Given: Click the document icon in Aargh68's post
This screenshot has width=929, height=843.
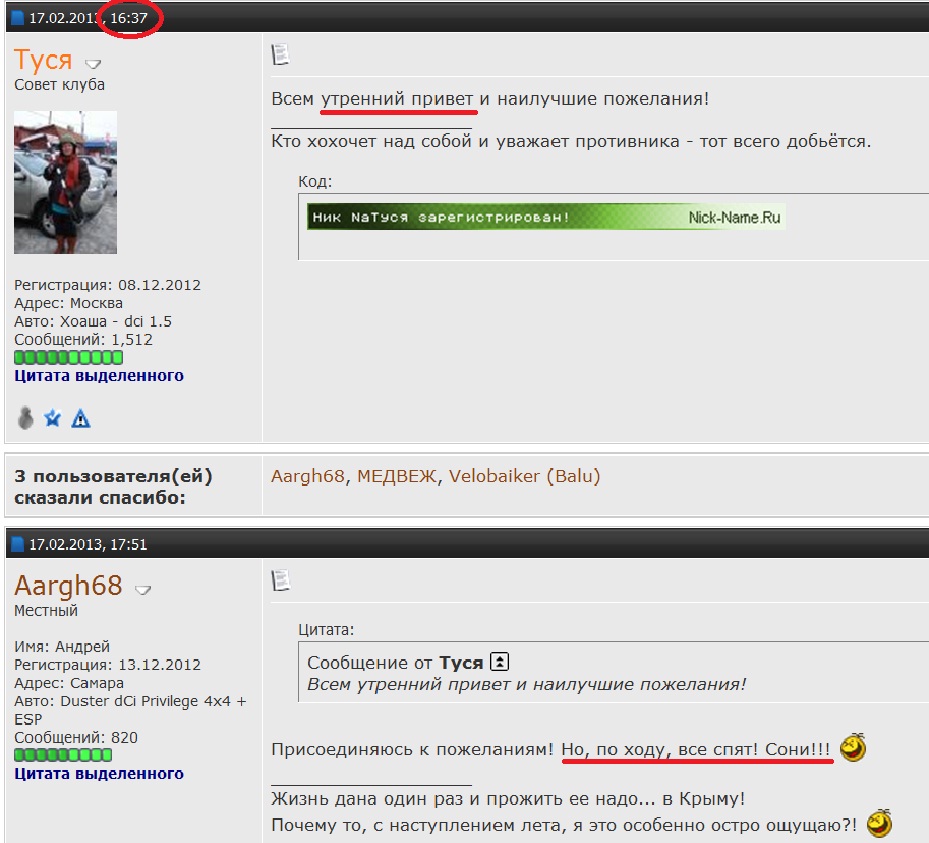Looking at the screenshot, I should pos(281,579).
